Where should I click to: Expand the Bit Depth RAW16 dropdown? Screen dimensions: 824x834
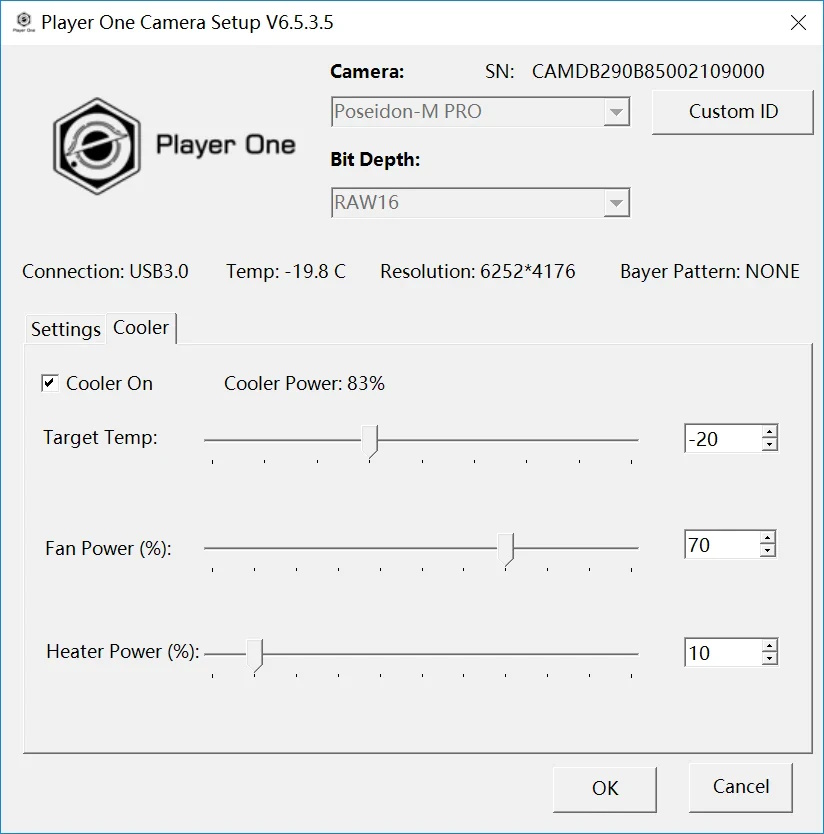[x=617, y=203]
